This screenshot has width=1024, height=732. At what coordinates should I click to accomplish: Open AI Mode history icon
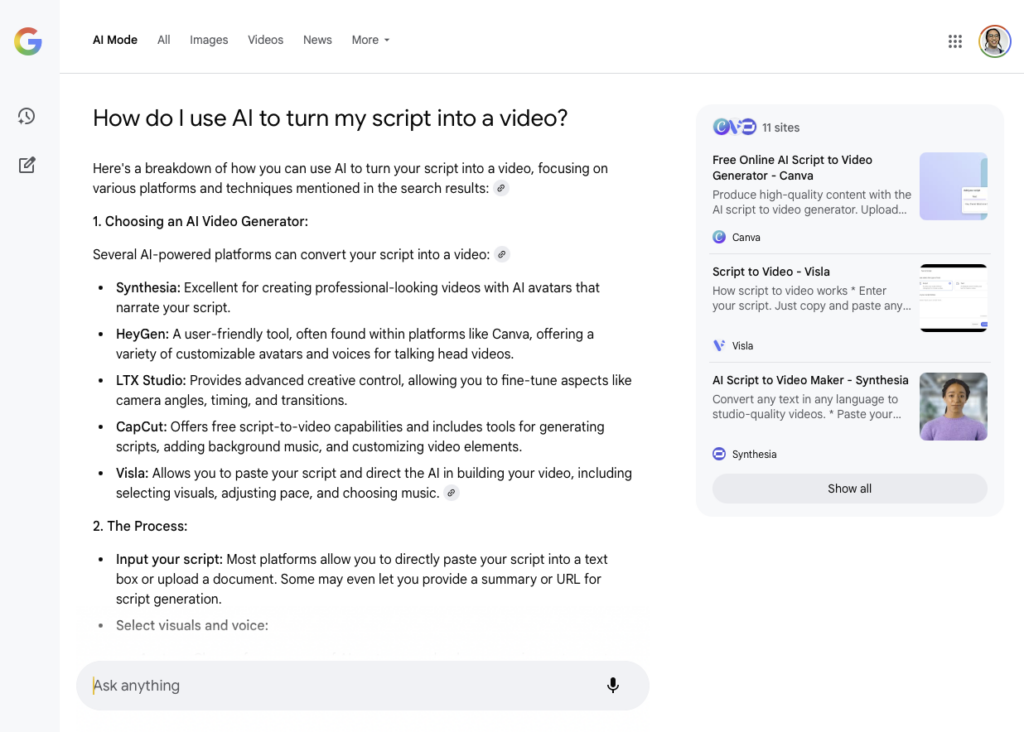tap(27, 116)
